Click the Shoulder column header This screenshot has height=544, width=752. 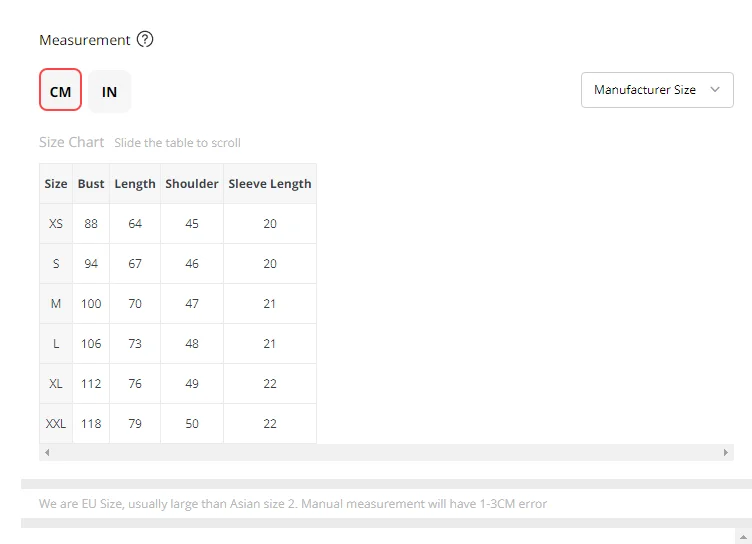click(x=192, y=184)
